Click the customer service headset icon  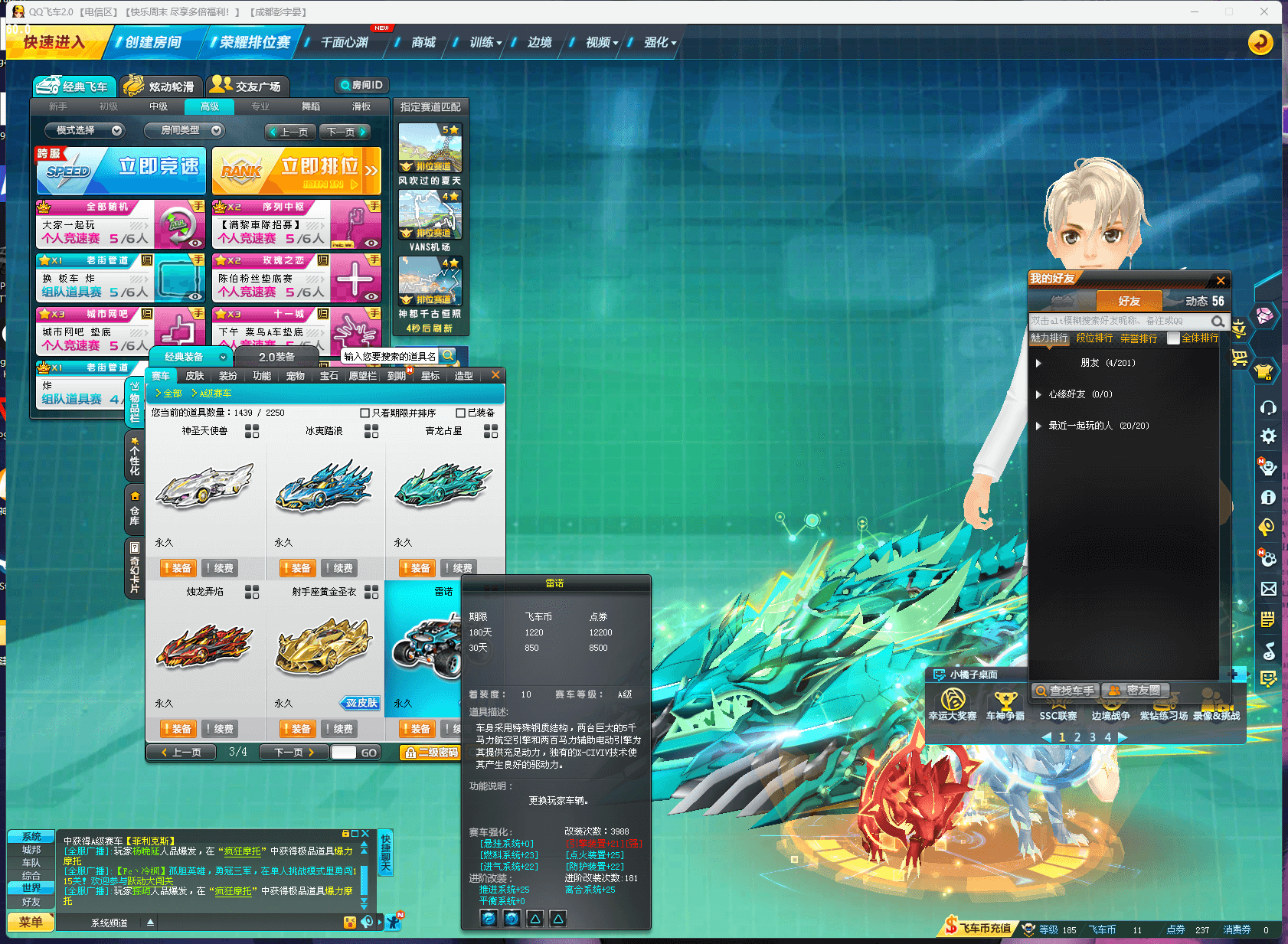tap(1268, 407)
